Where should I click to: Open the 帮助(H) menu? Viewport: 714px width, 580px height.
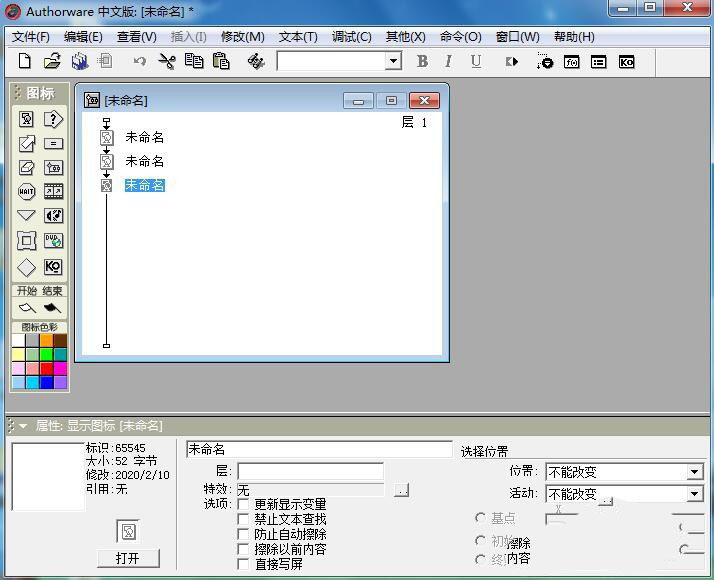[x=574, y=37]
